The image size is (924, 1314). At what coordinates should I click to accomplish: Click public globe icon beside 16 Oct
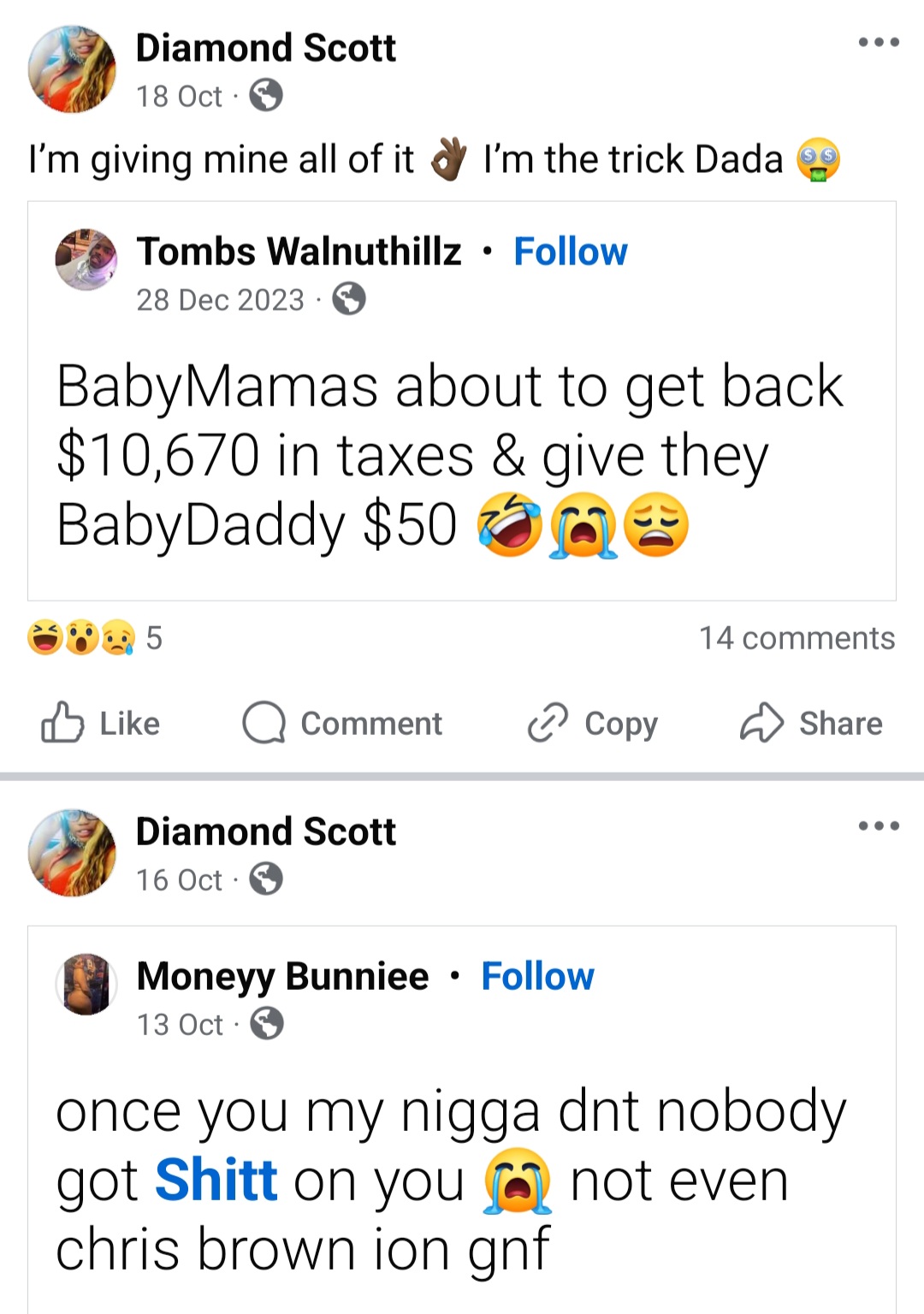(x=266, y=879)
